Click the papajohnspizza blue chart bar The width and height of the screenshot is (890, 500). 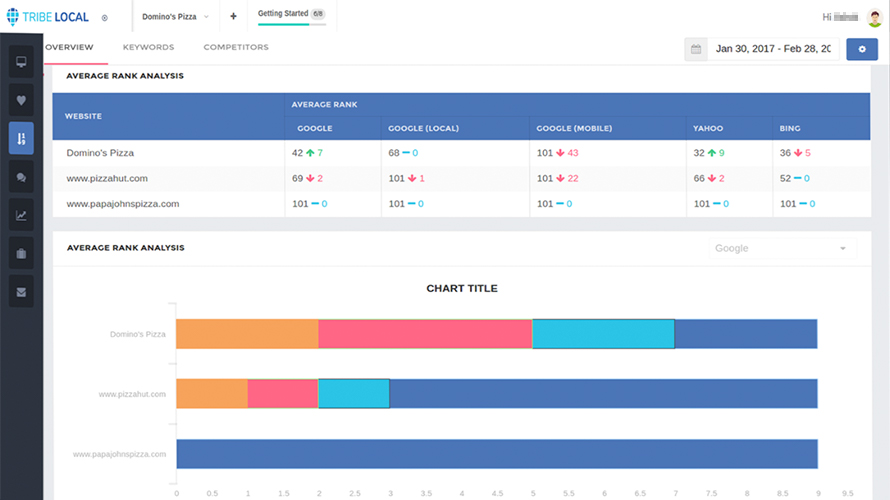(x=497, y=454)
